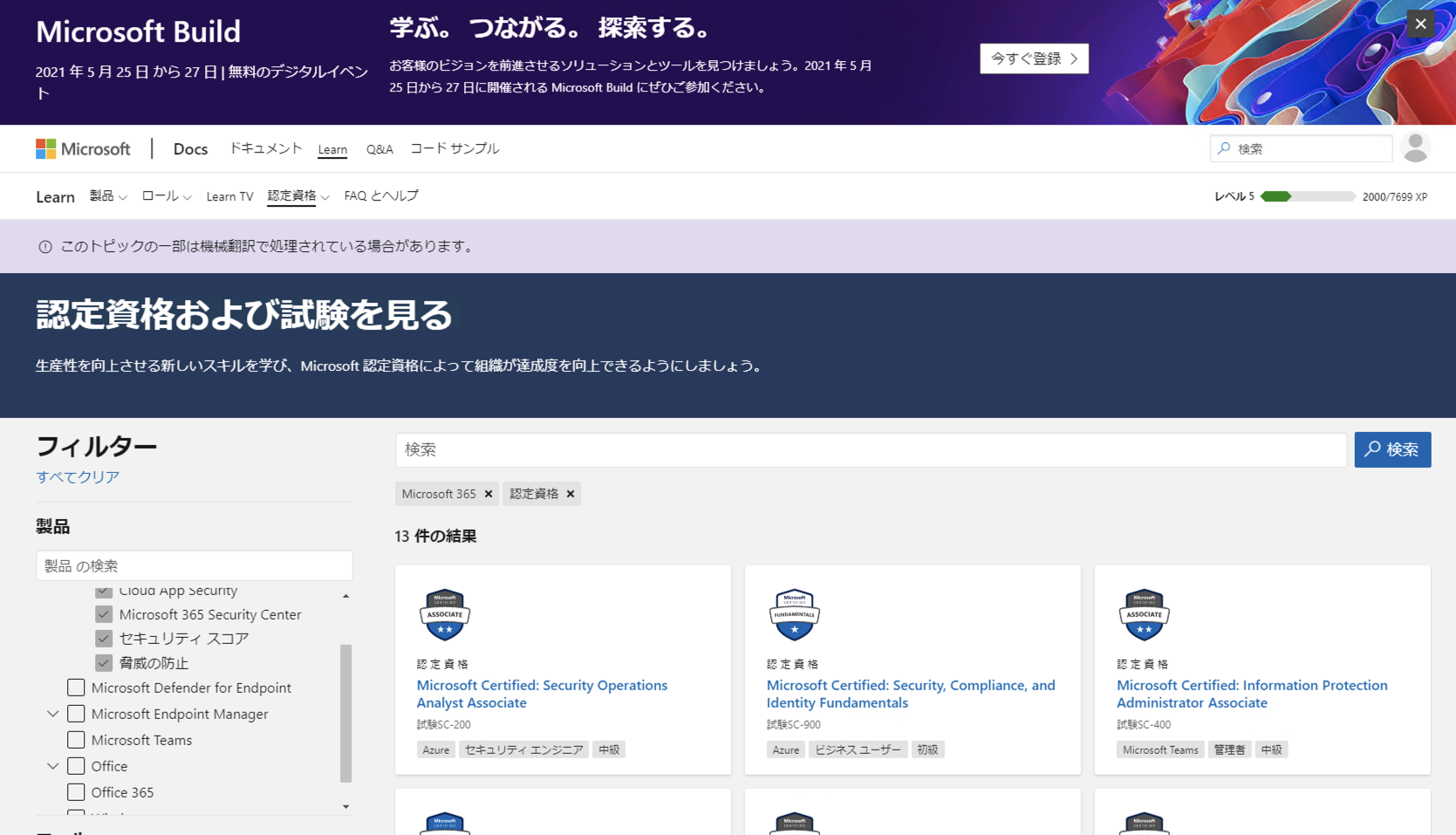Click the 管理者 tag
The image size is (1456, 835).
pyautogui.click(x=1229, y=749)
